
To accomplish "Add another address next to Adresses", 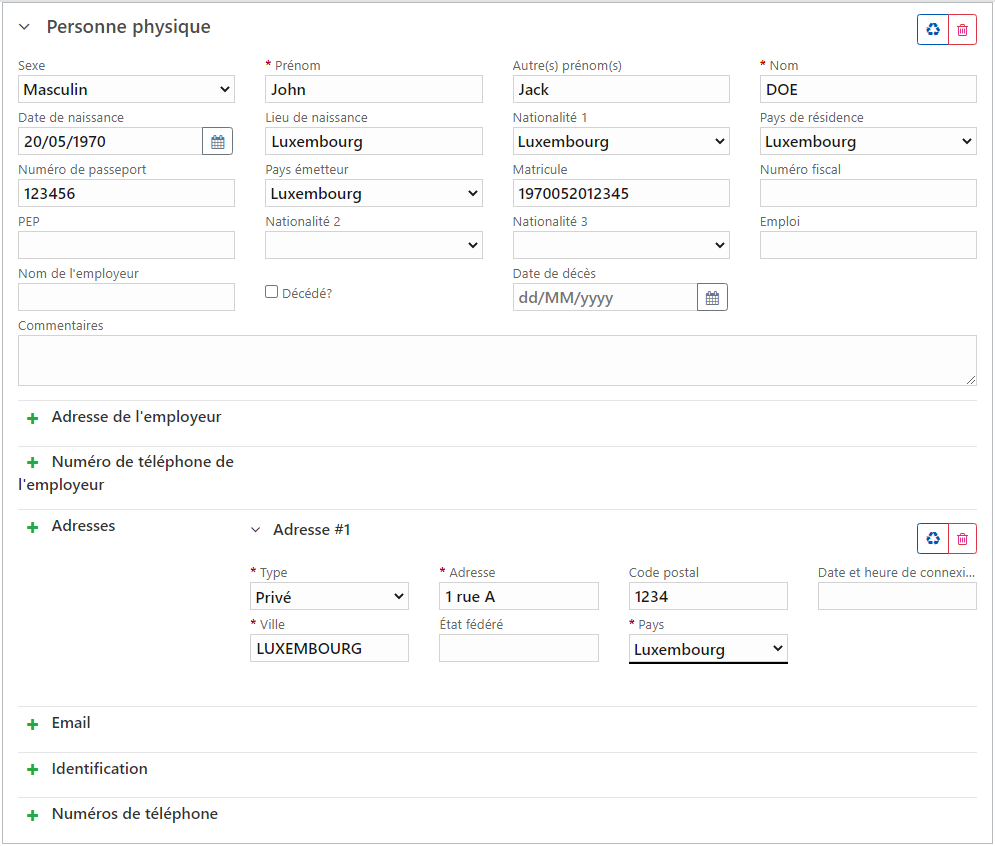I will 32,527.
